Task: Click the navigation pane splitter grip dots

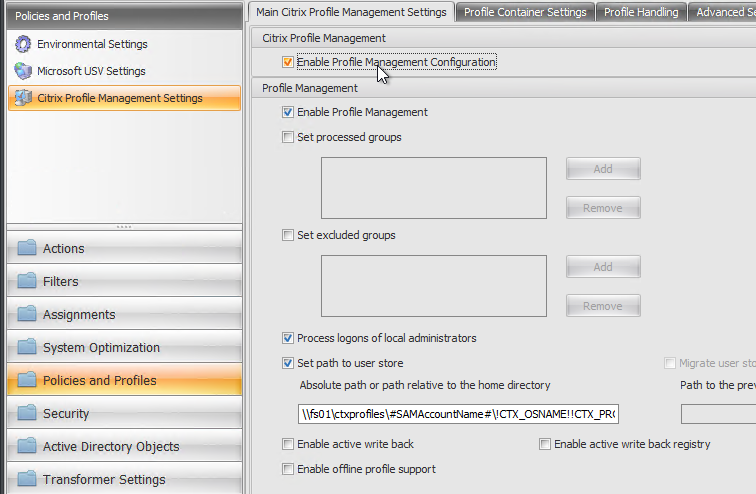Action: coord(124,227)
